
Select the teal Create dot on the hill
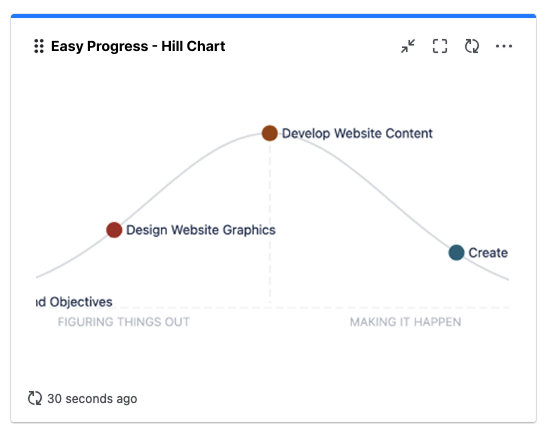(x=456, y=252)
